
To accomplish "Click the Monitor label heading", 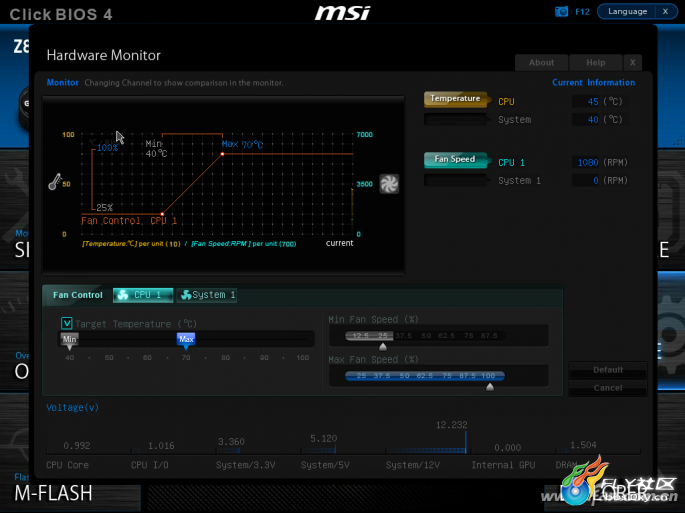I will click(62, 83).
